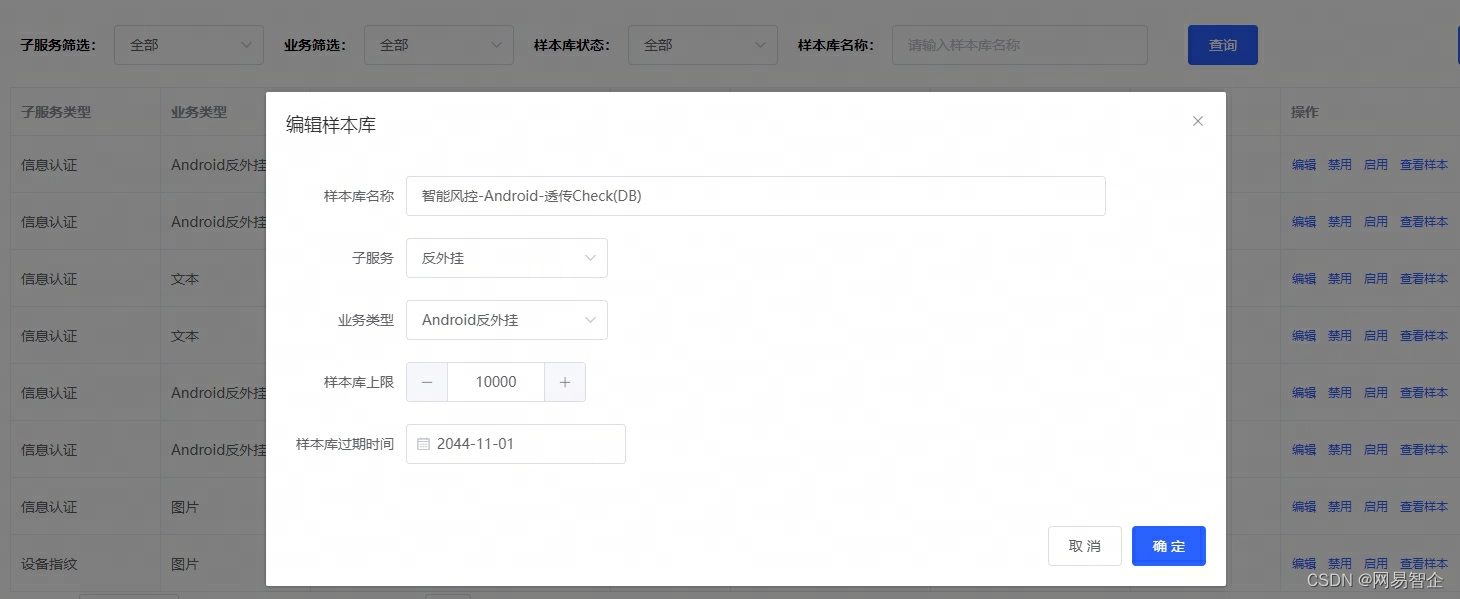1460x599 pixels.
Task: Click 查看样本 in the 设备指纹 row
Action: [x=1424, y=564]
